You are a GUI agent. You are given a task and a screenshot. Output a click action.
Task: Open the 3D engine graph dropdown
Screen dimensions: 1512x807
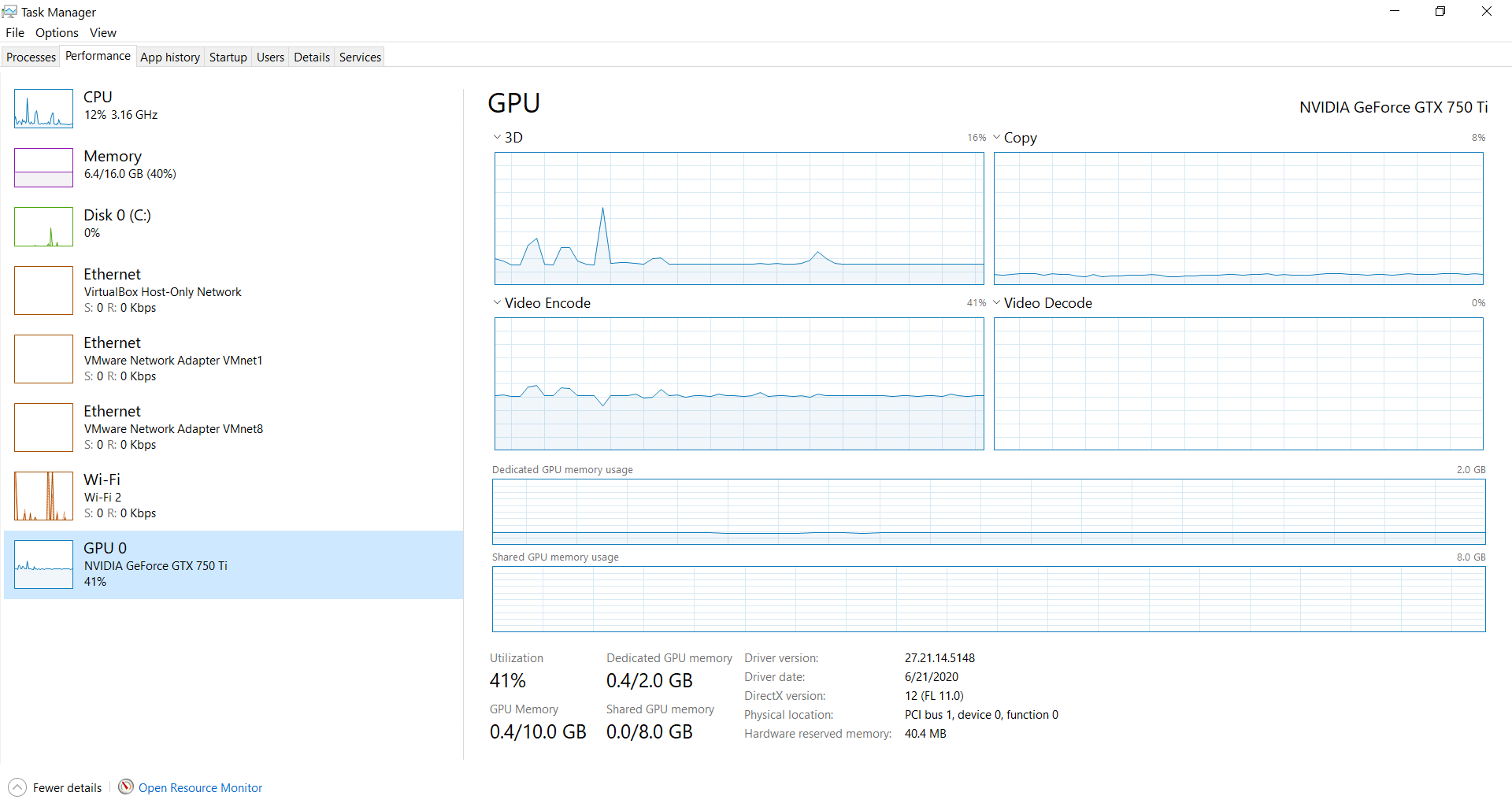click(x=497, y=137)
